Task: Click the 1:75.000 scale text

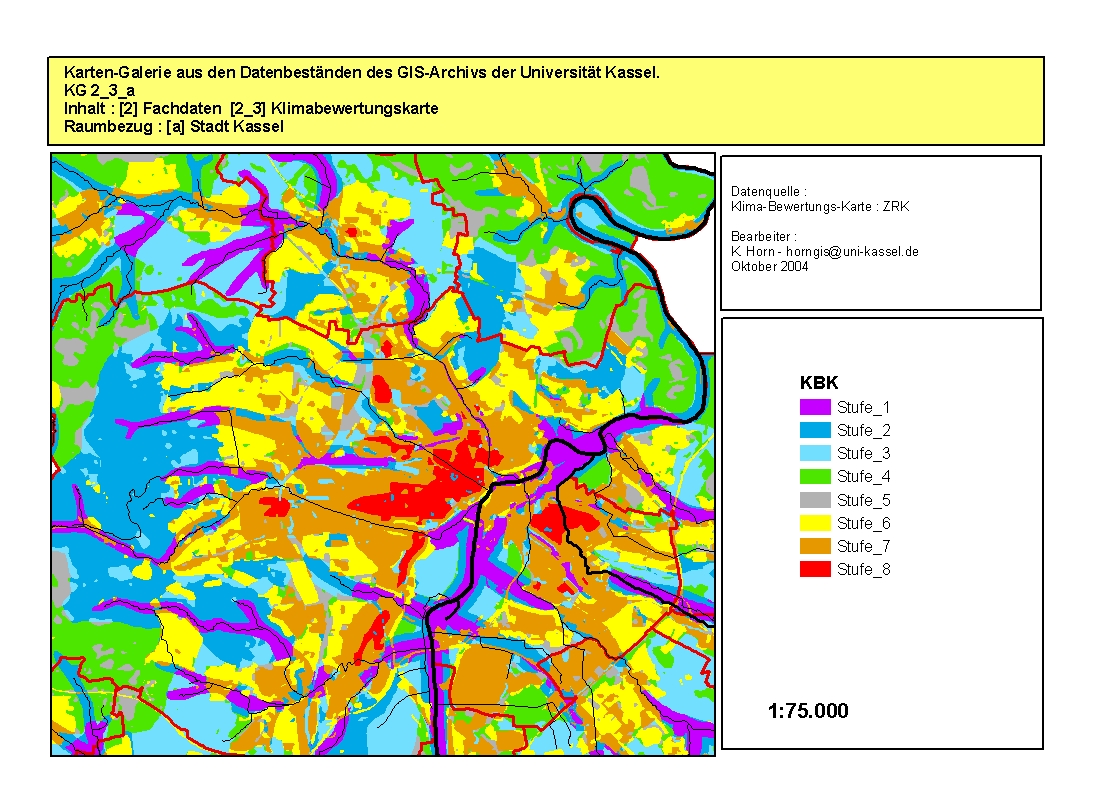Action: [808, 711]
